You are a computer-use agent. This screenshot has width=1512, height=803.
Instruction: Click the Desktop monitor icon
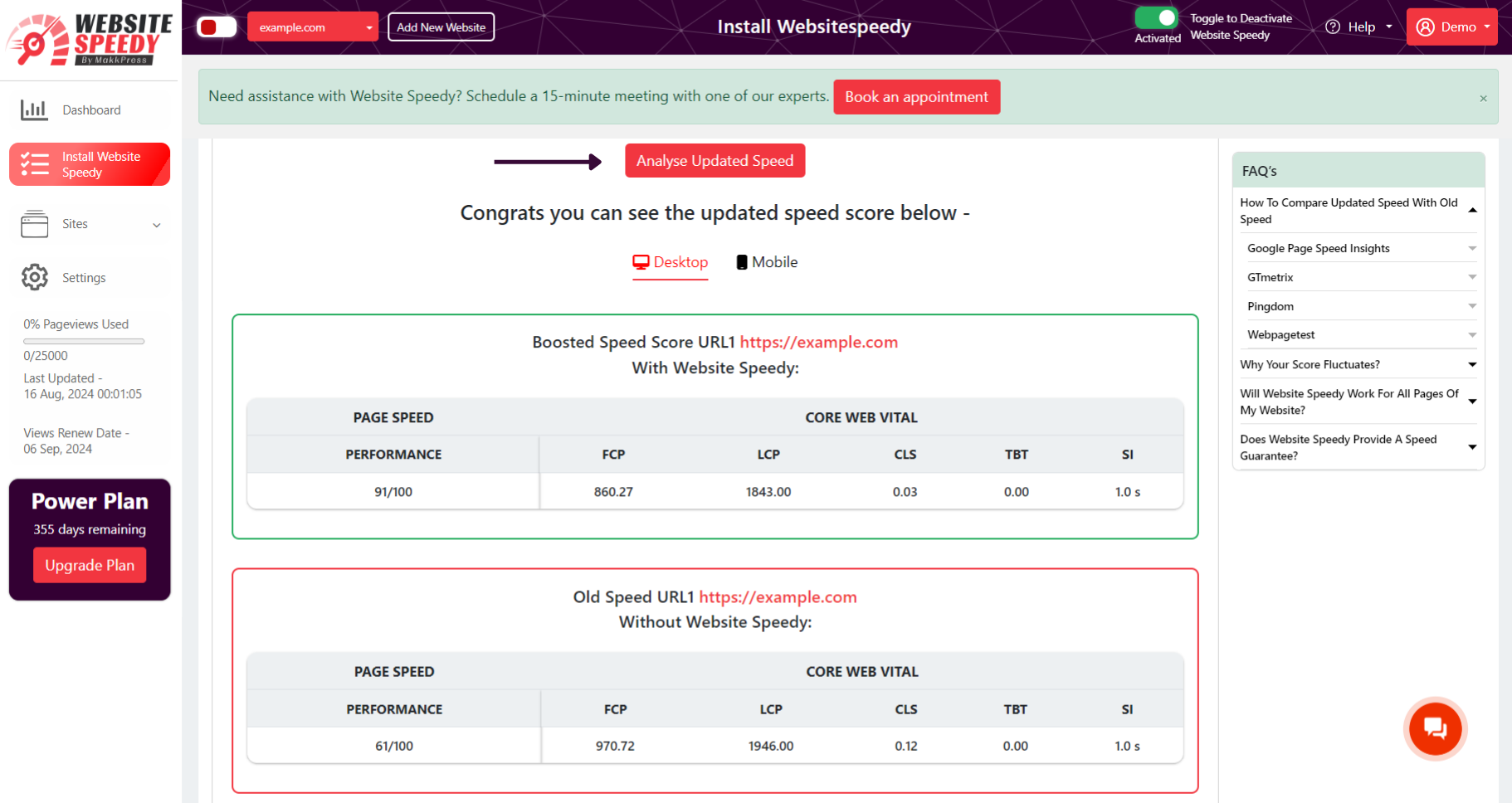641,262
